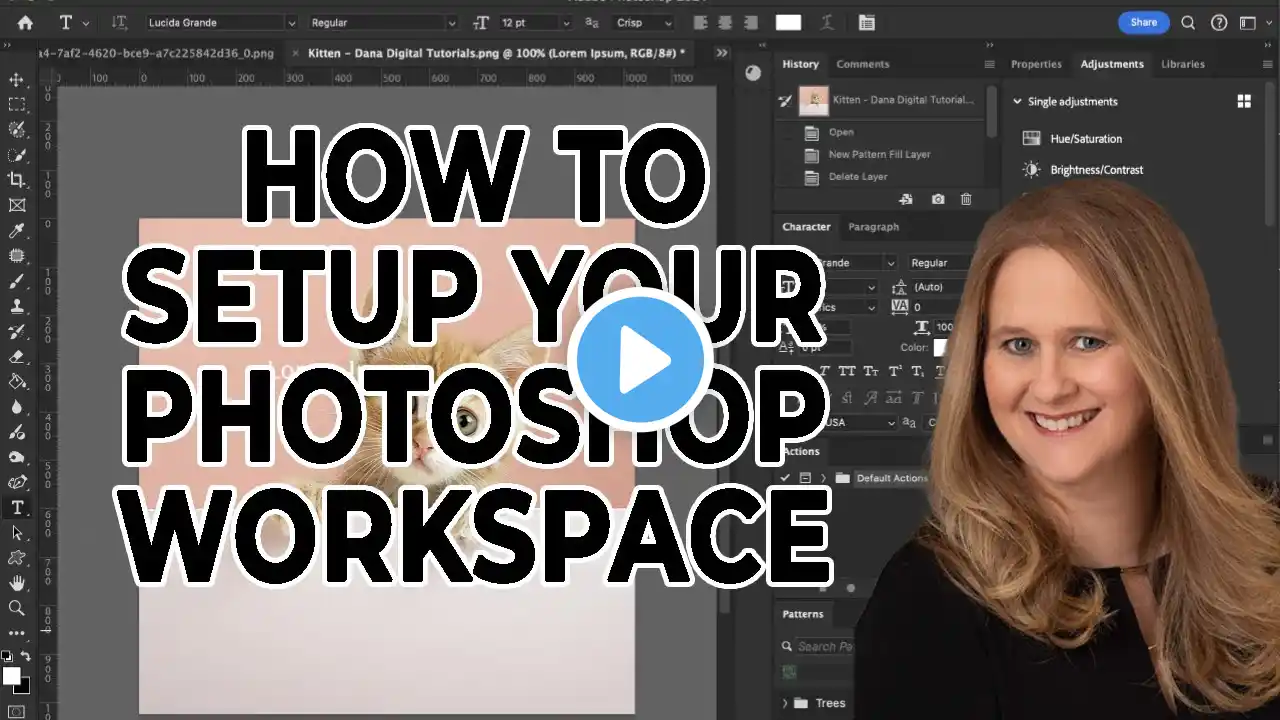Select the Crop tool

pos(17,180)
